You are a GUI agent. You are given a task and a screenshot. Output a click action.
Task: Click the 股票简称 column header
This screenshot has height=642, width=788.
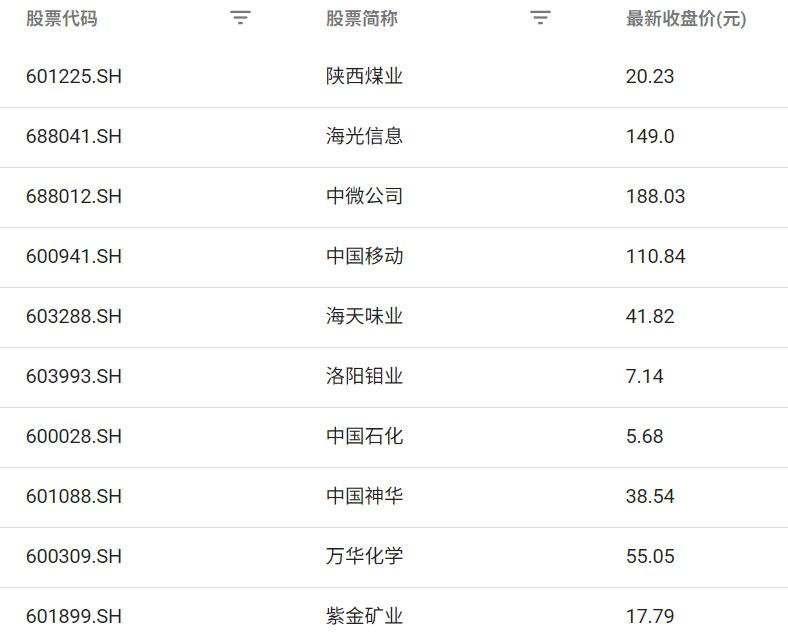[362, 18]
